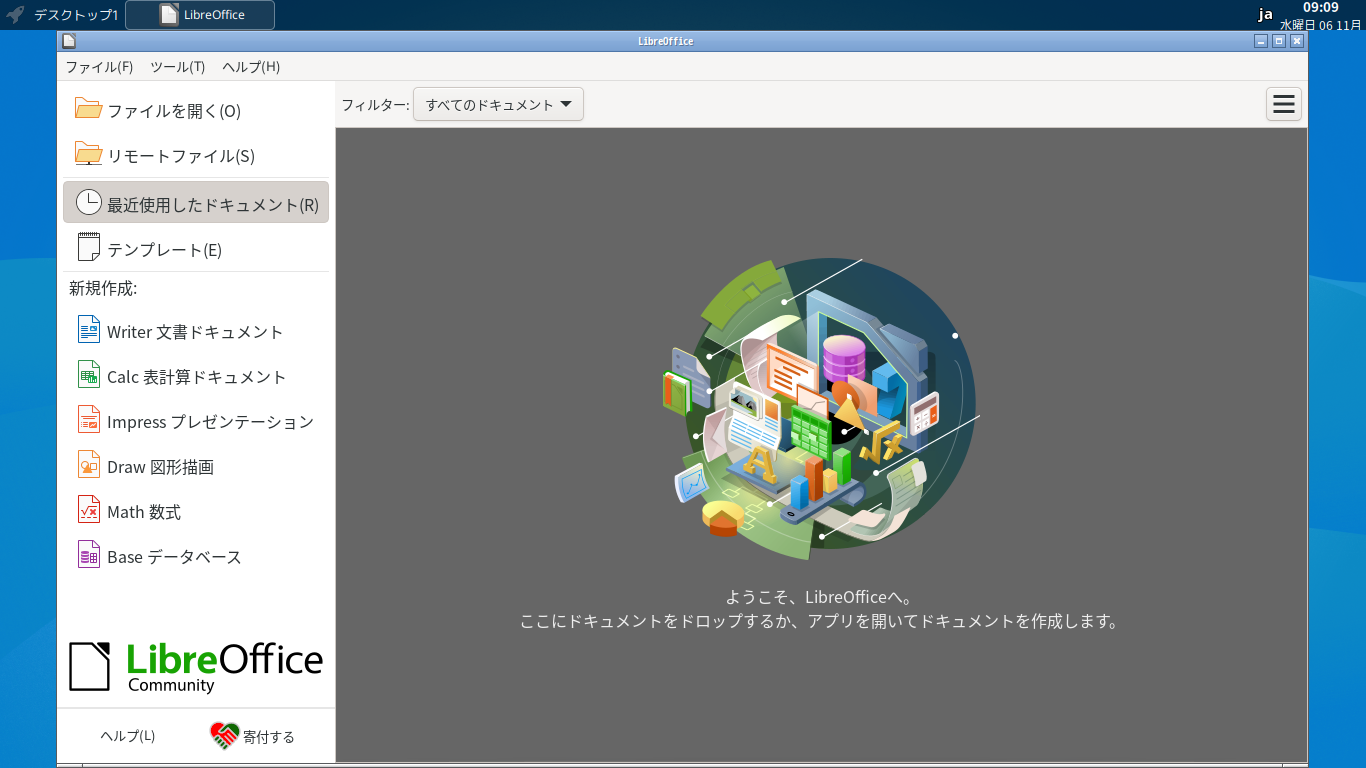Click the Base database icon
Viewport: 1366px width, 768px height.
coord(89,554)
